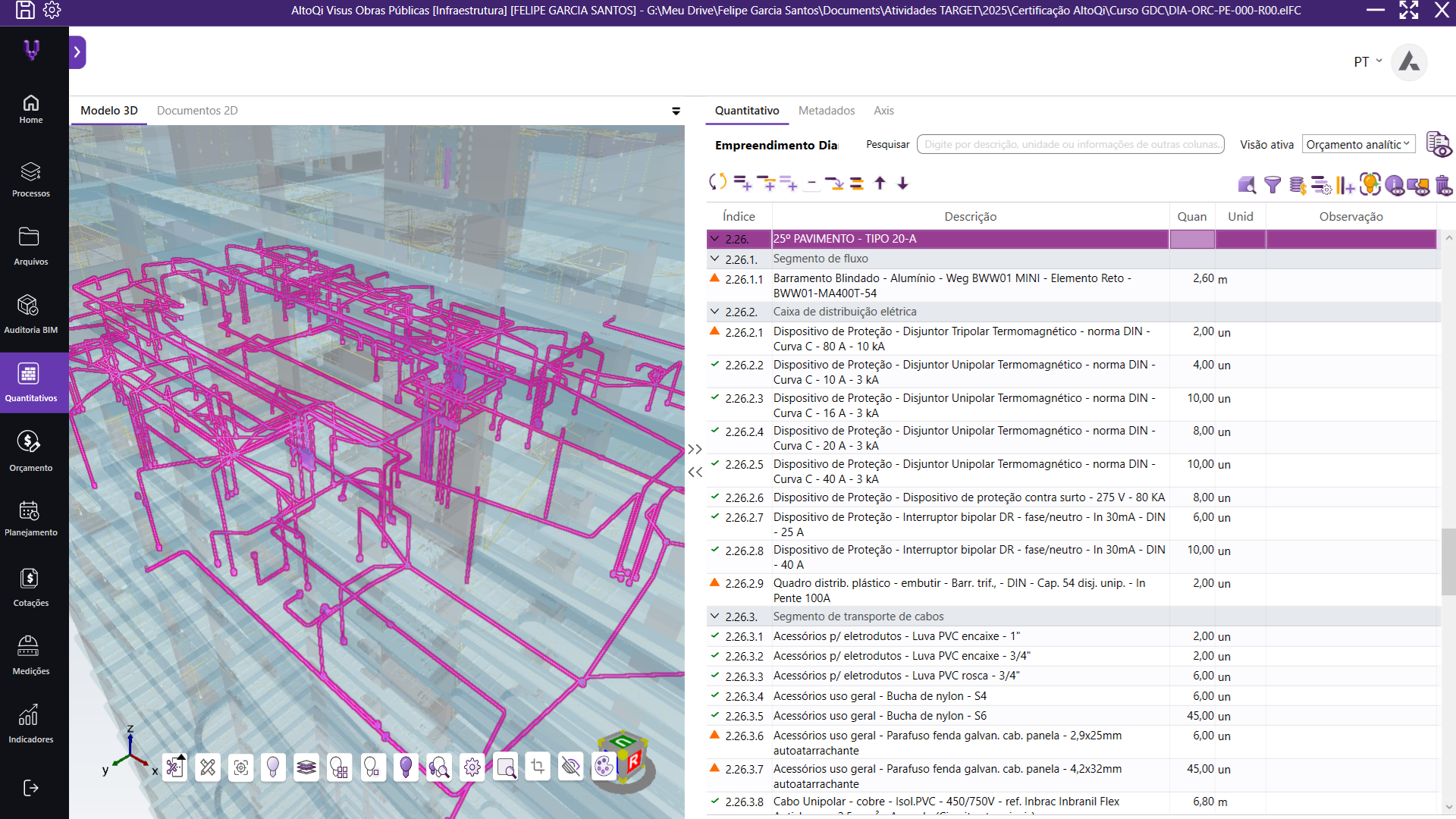Toggle hidden elements visibility (crossed eye)
The height and width of the screenshot is (819, 1456).
click(570, 767)
